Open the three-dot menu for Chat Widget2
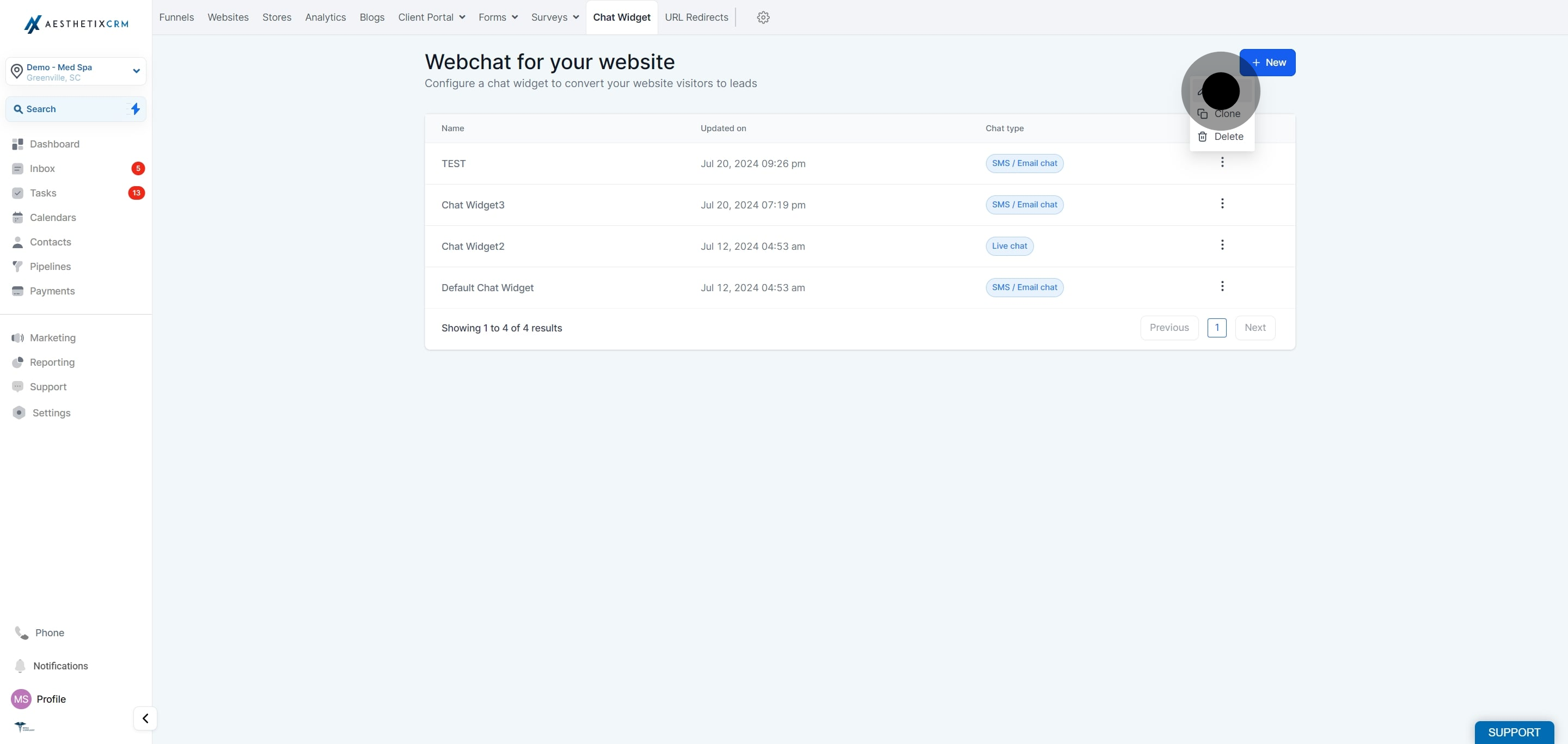The height and width of the screenshot is (744, 1568). click(1222, 245)
